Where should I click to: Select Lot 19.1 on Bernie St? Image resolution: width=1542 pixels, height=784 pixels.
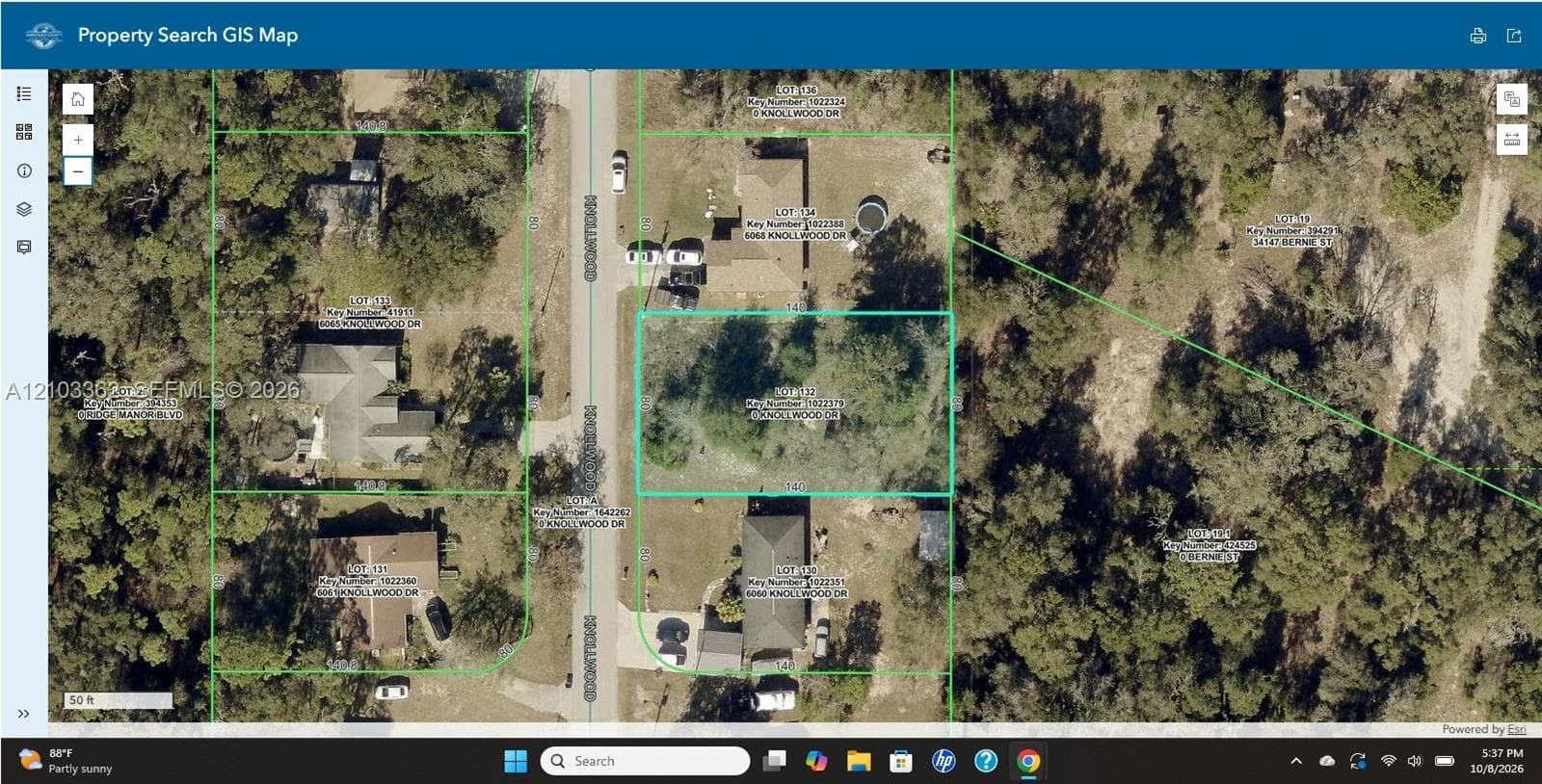1210,545
